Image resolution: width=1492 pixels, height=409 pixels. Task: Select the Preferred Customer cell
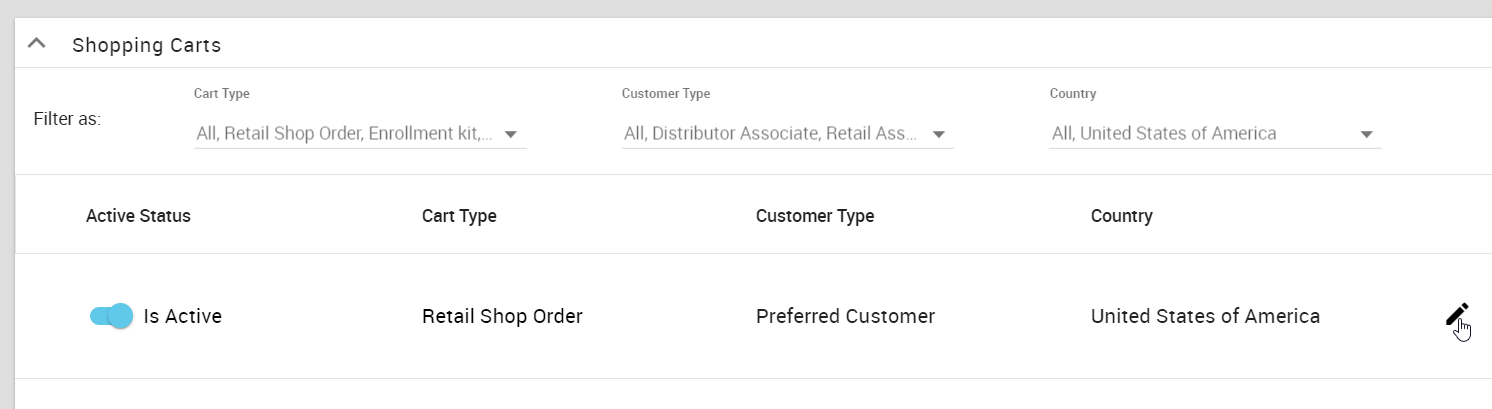[845, 316]
